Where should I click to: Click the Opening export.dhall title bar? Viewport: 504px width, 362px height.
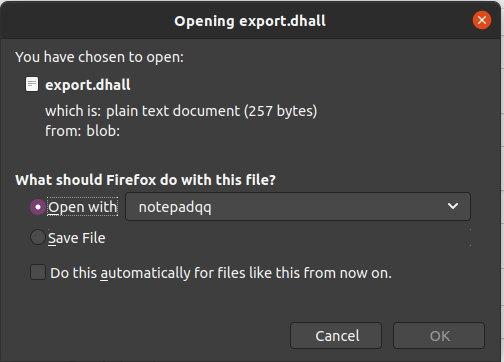250,21
